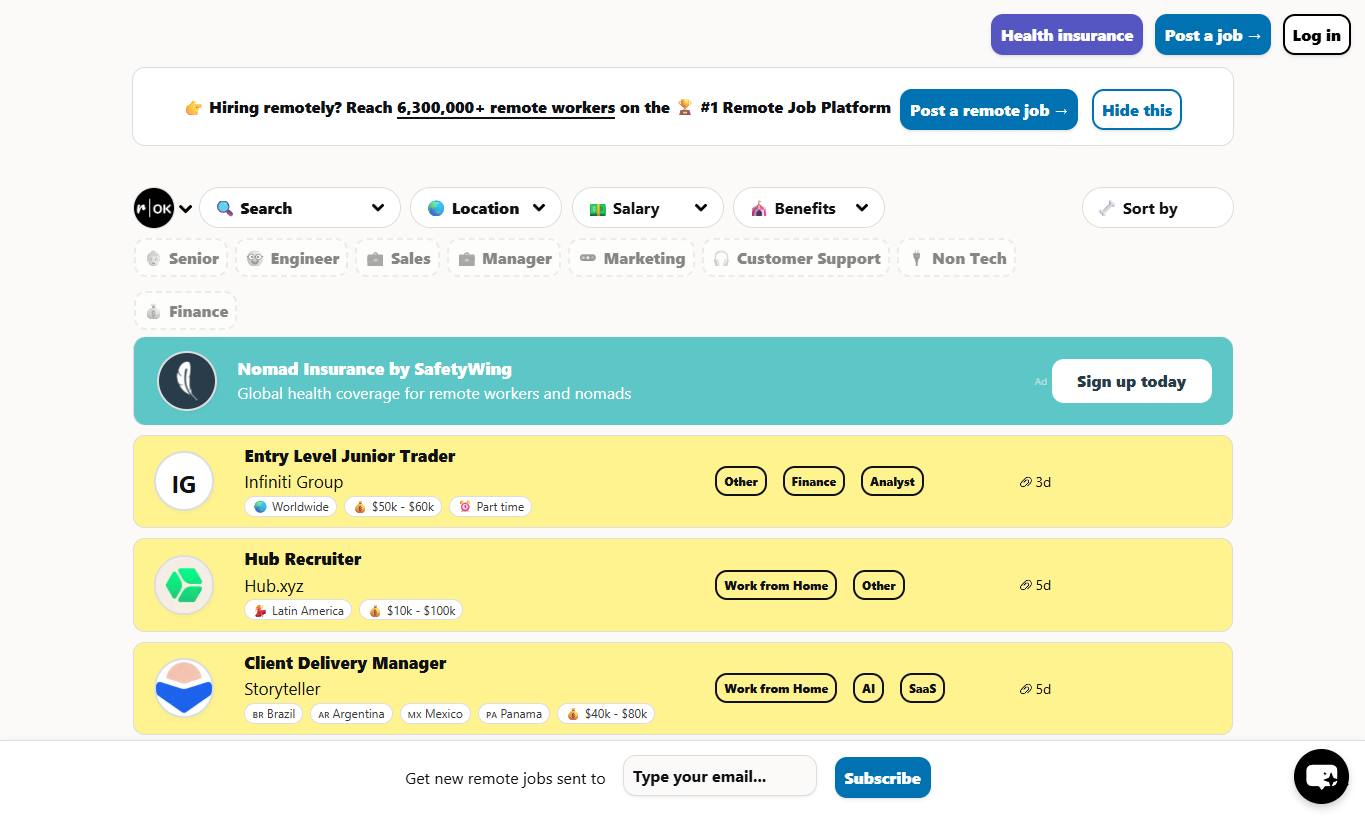
Task: Click the Health insurance button
Action: tap(1067, 35)
